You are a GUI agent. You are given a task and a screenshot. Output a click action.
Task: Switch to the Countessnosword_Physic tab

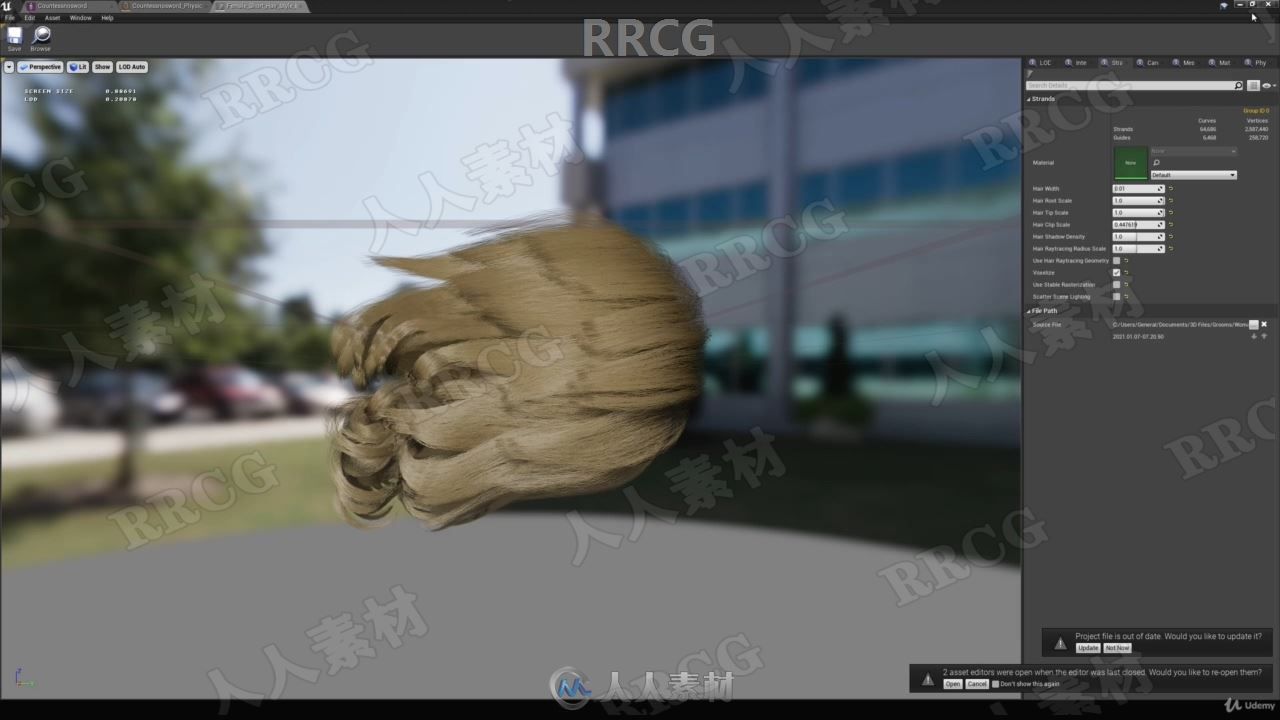165,6
